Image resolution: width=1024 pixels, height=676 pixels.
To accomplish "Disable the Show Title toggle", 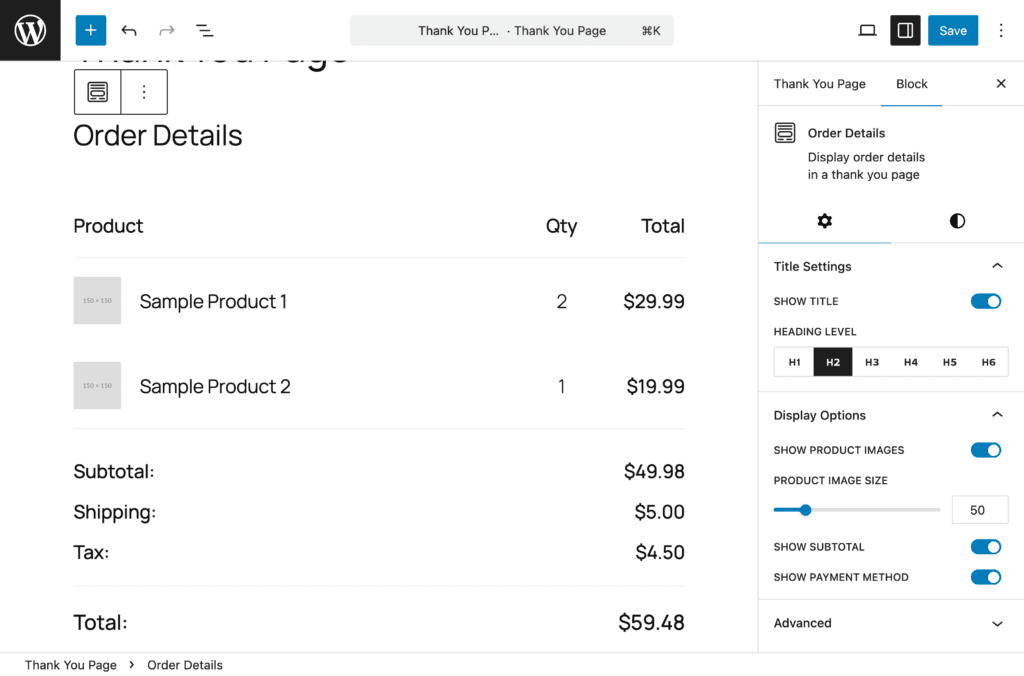I will [x=985, y=301].
